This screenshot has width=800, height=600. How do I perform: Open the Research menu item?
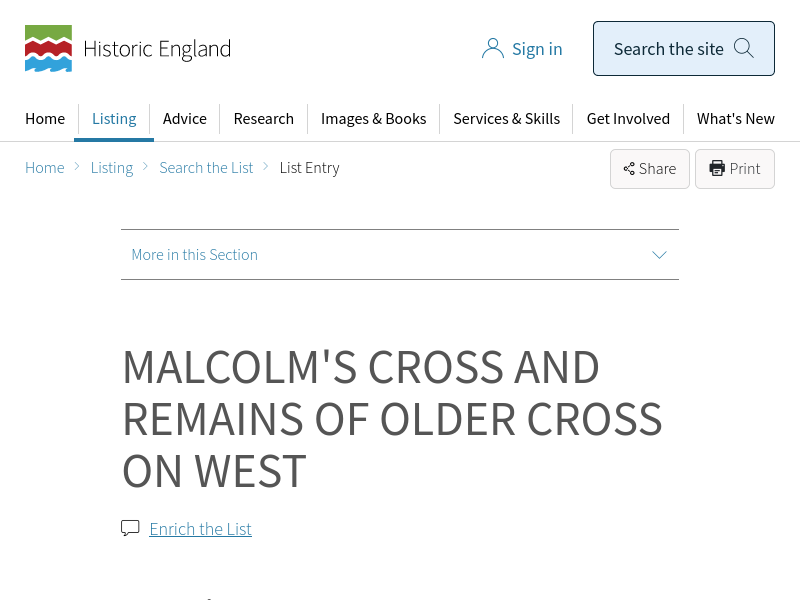264,119
